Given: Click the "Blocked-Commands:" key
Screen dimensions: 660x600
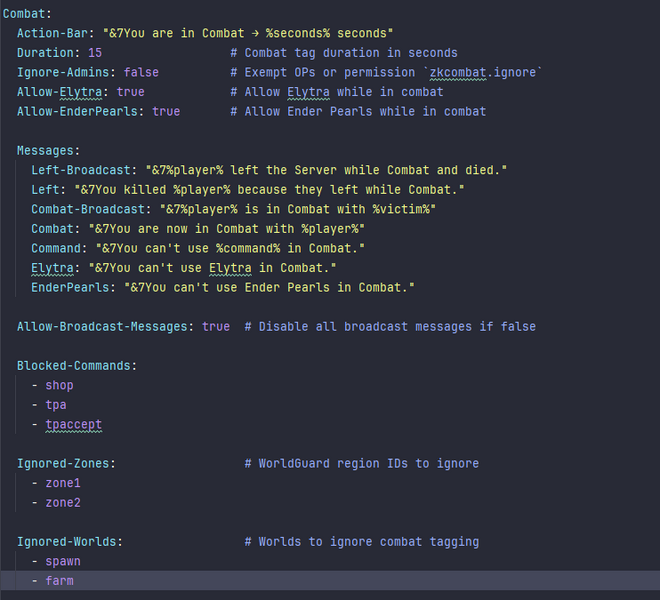Looking at the screenshot, I should coord(77,366).
